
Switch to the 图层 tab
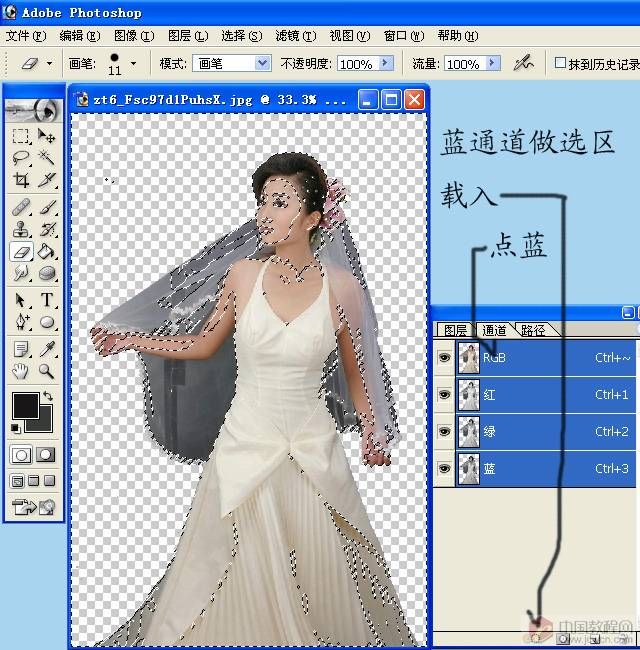pyautogui.click(x=455, y=330)
